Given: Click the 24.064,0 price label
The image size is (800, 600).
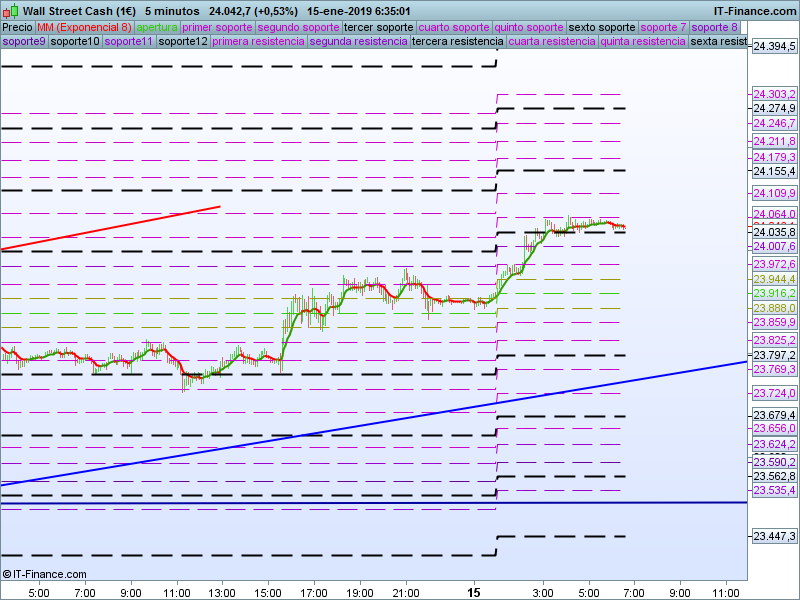Looking at the screenshot, I should click(x=774, y=214).
